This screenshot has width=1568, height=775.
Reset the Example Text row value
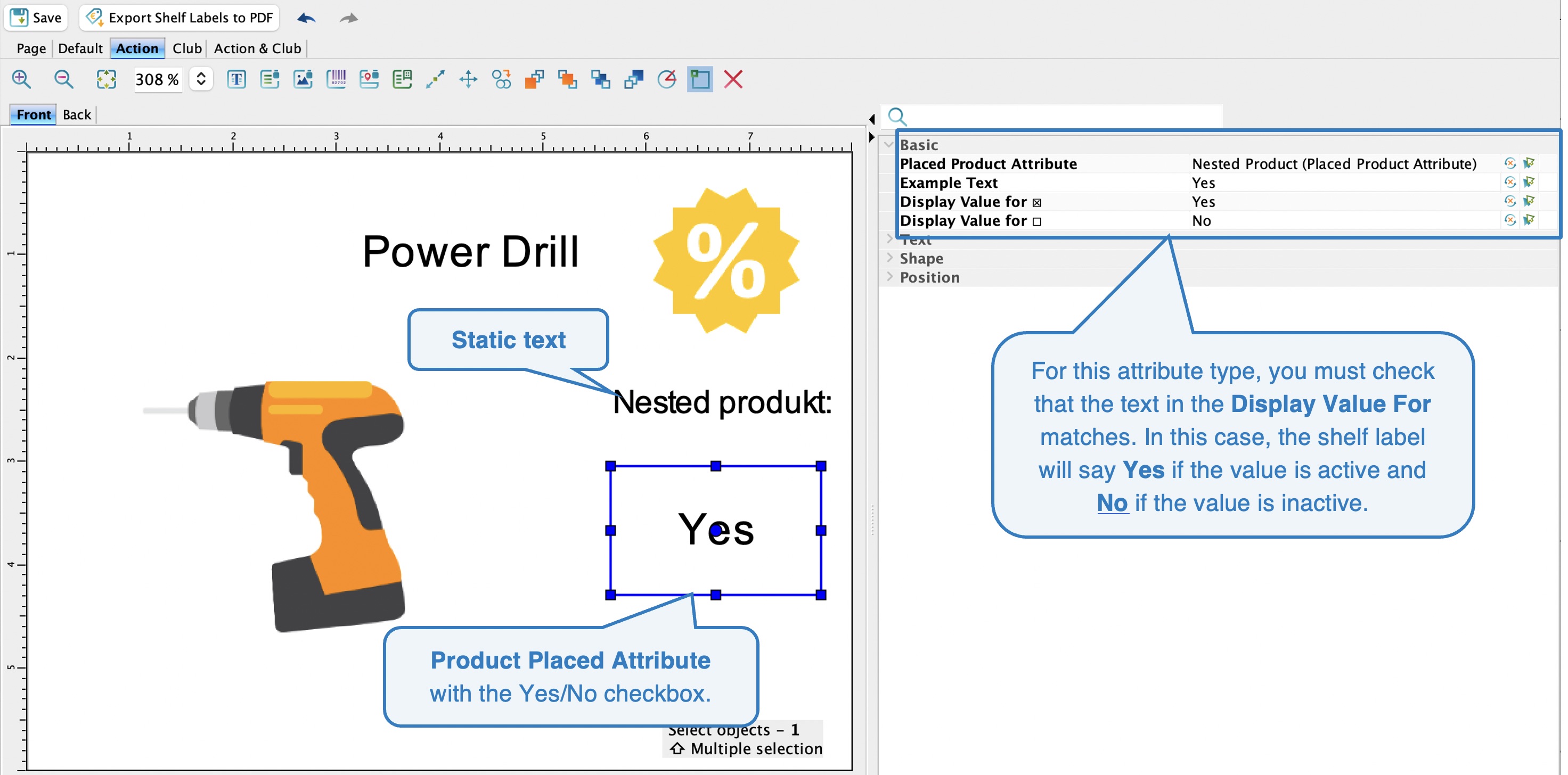pyautogui.click(x=1510, y=182)
